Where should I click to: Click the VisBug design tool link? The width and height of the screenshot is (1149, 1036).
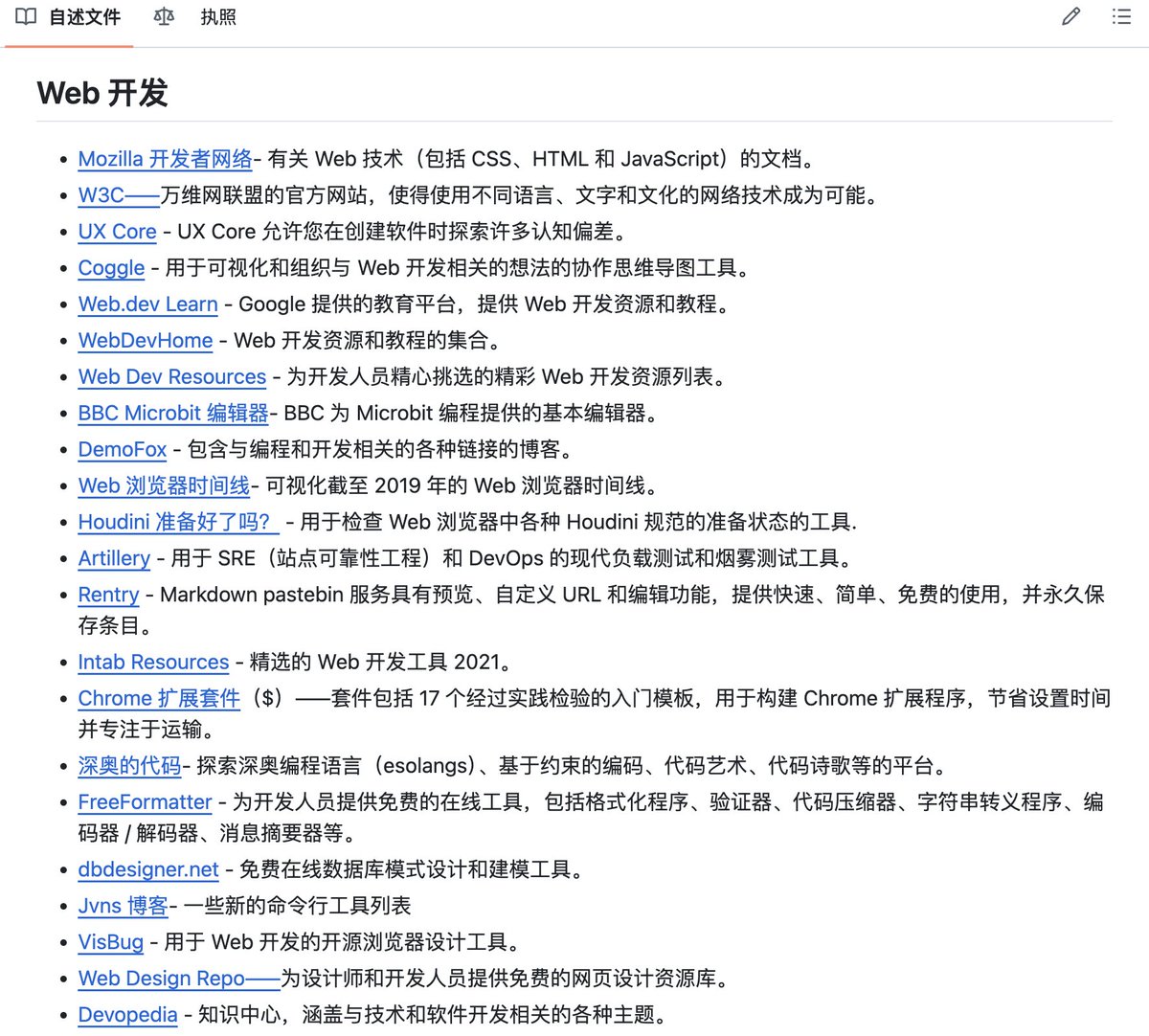click(x=110, y=942)
